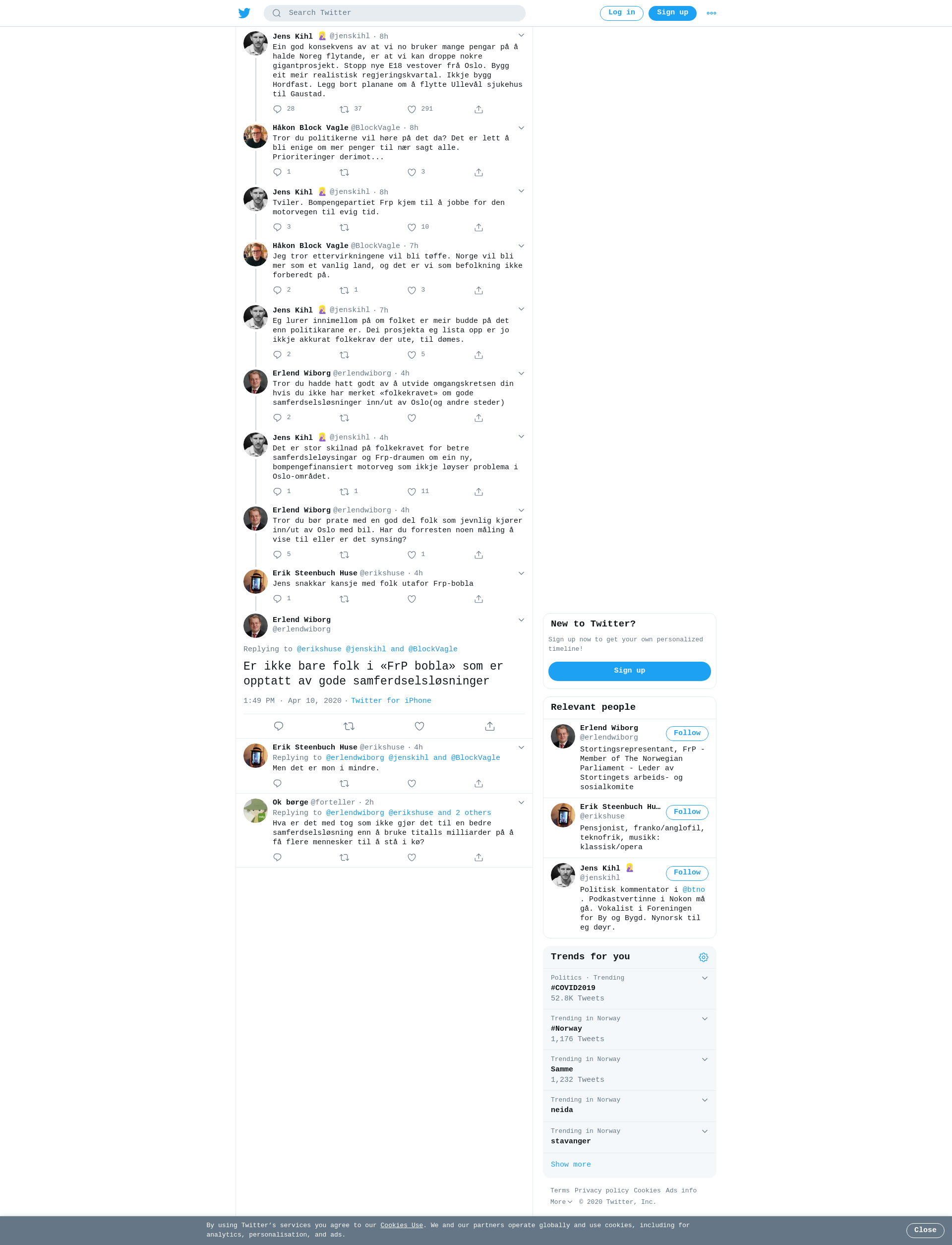Focus the Search Twitter field
The width and height of the screenshot is (952, 1245).
tap(394, 13)
